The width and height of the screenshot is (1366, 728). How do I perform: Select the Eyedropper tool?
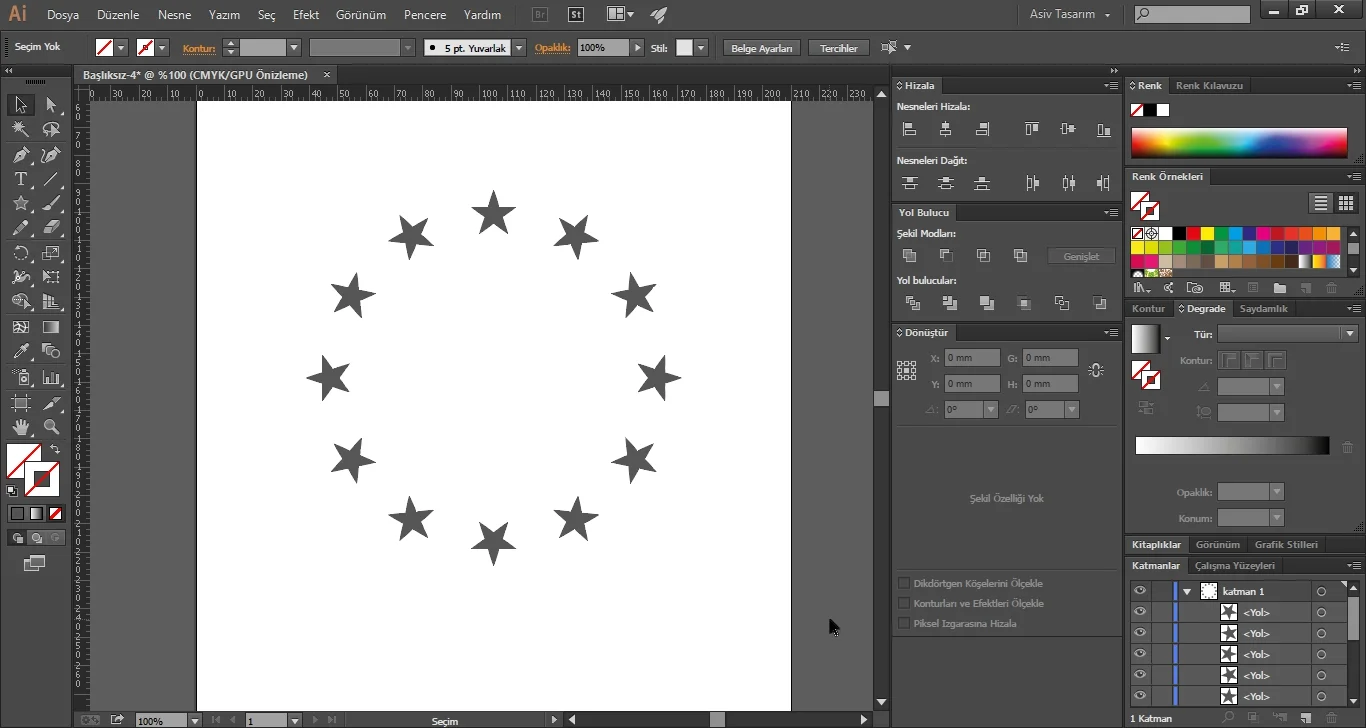(20, 351)
